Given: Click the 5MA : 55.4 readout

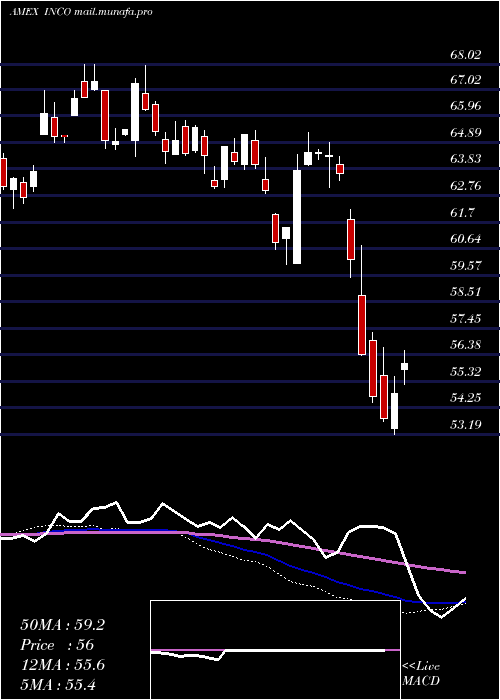Looking at the screenshot, I should click(58, 685).
